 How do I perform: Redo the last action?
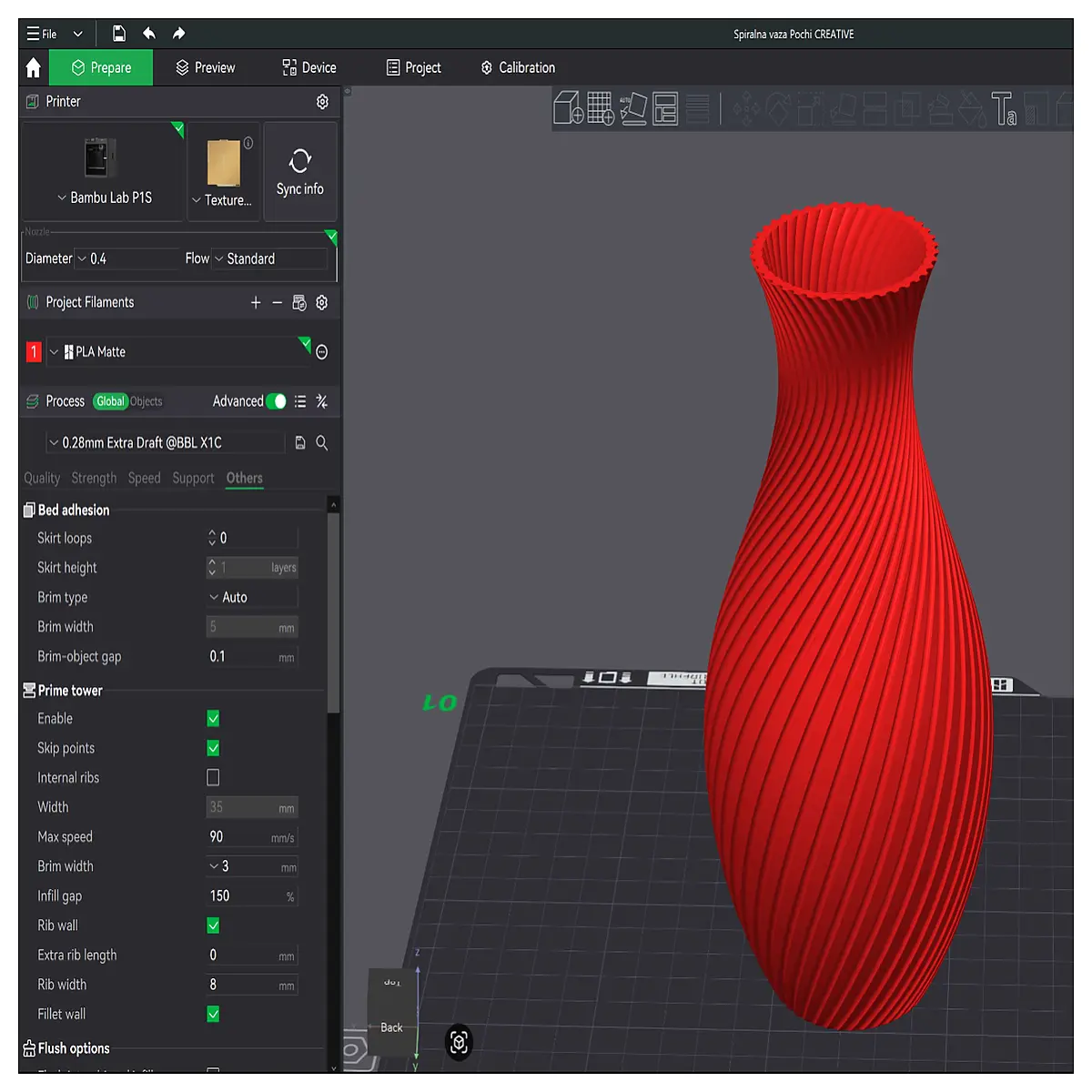[x=178, y=34]
